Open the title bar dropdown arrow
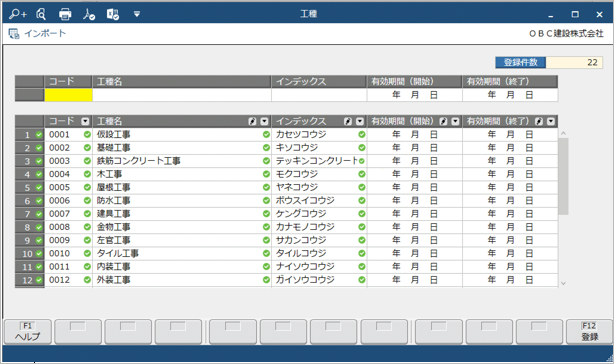 click(x=137, y=14)
